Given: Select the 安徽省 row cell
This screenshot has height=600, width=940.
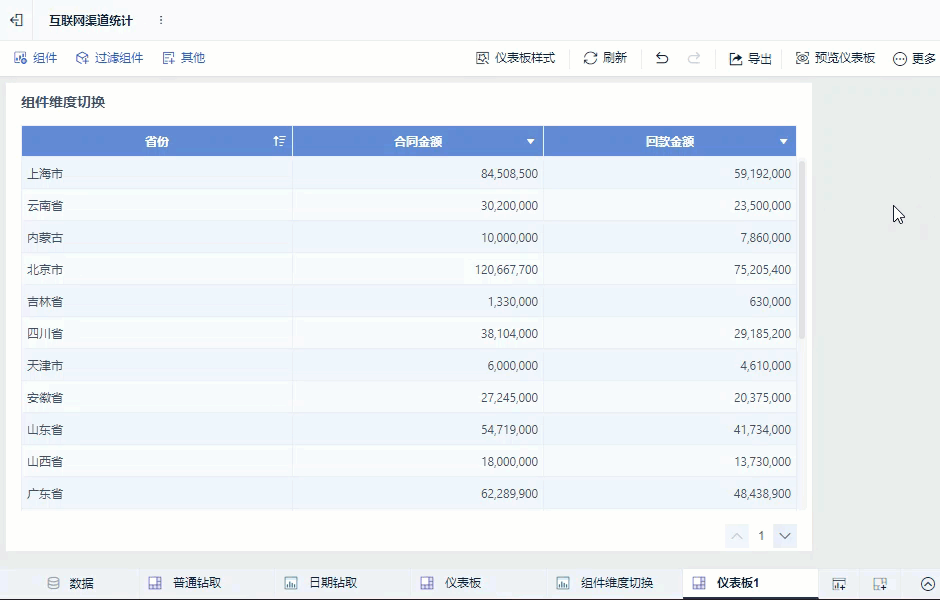Looking at the screenshot, I should (157, 397).
